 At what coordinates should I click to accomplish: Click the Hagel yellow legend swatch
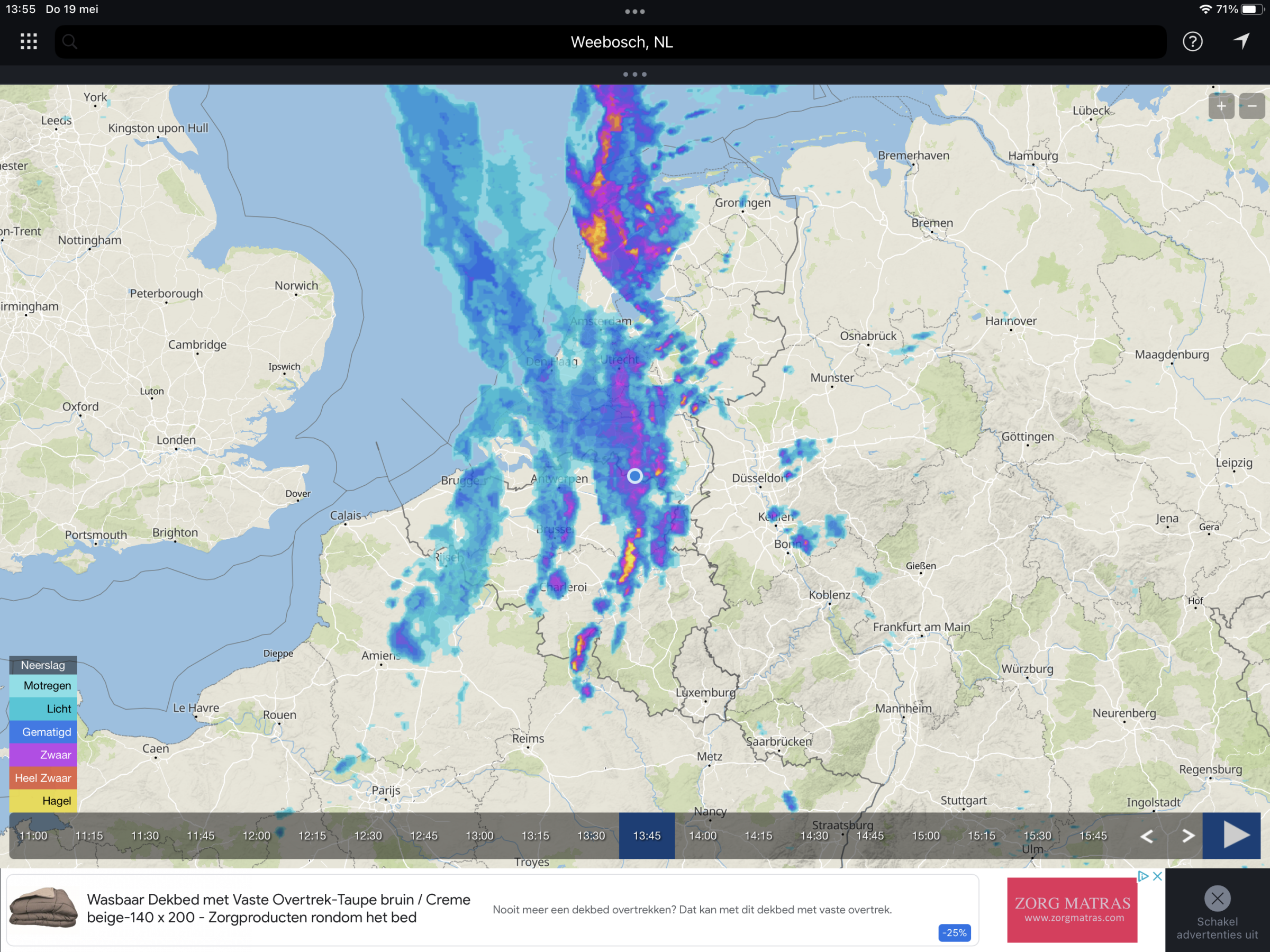43,801
